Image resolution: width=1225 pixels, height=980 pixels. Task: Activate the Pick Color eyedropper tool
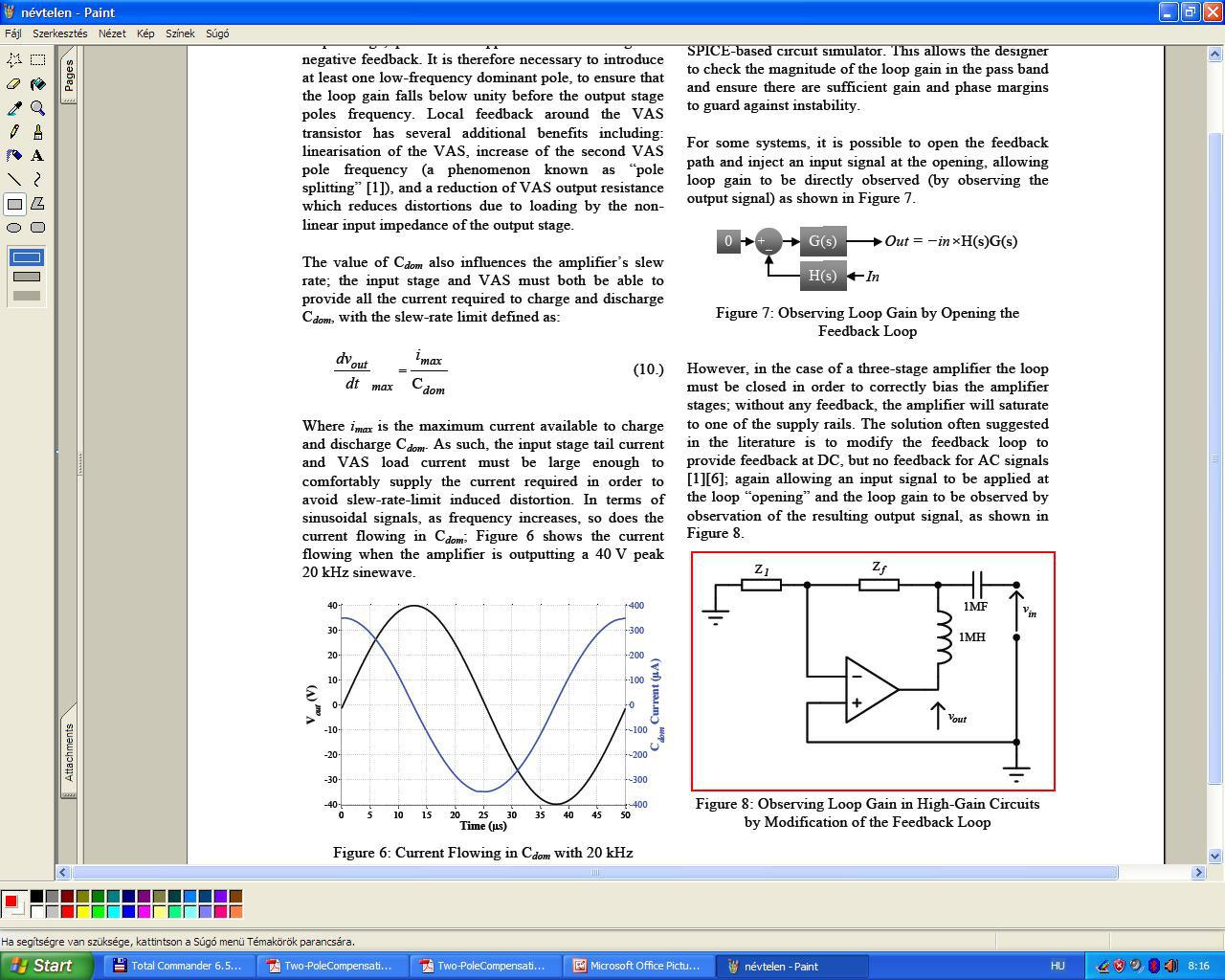click(14, 108)
